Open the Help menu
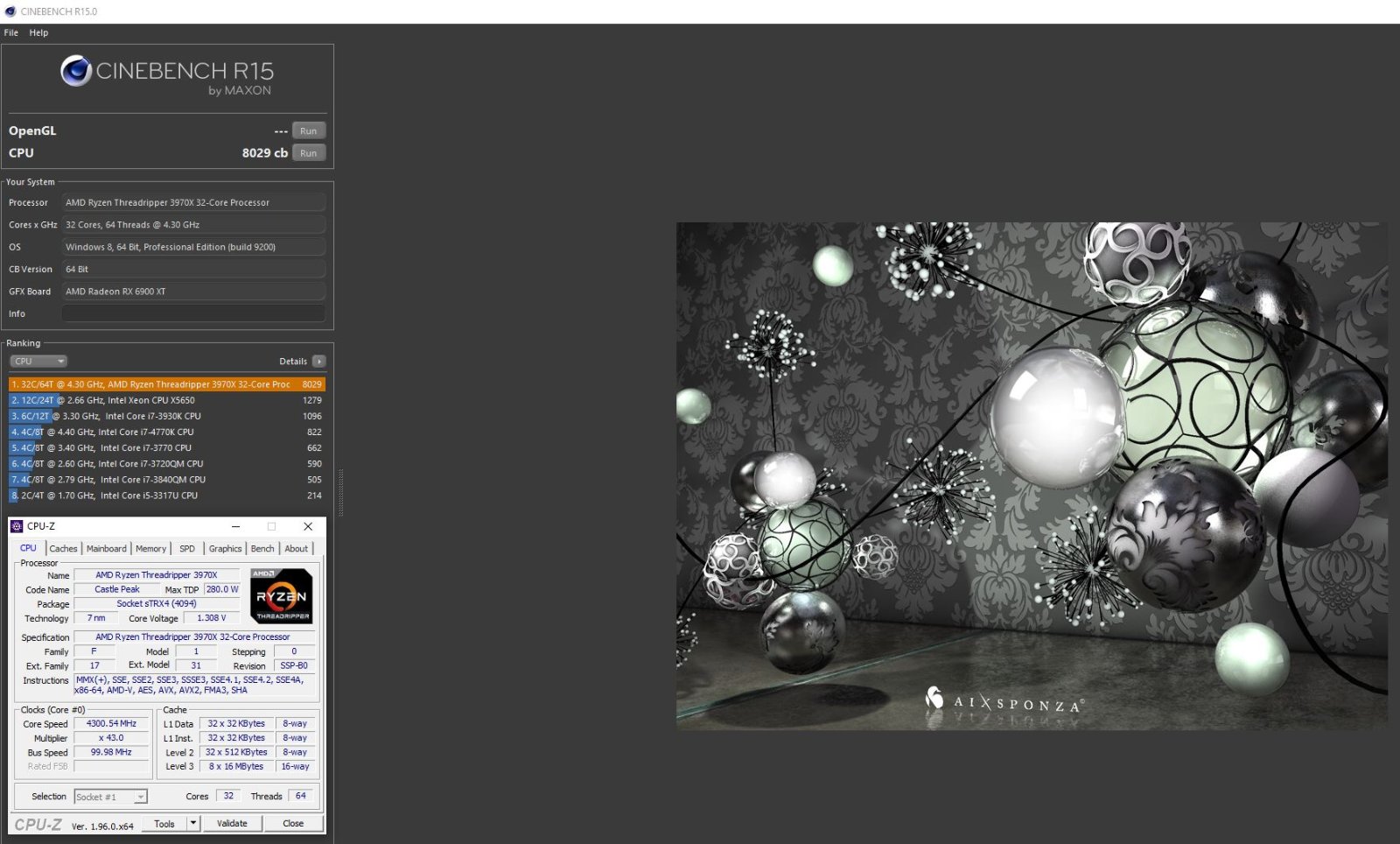This screenshot has height=844, width=1400. 38,32
